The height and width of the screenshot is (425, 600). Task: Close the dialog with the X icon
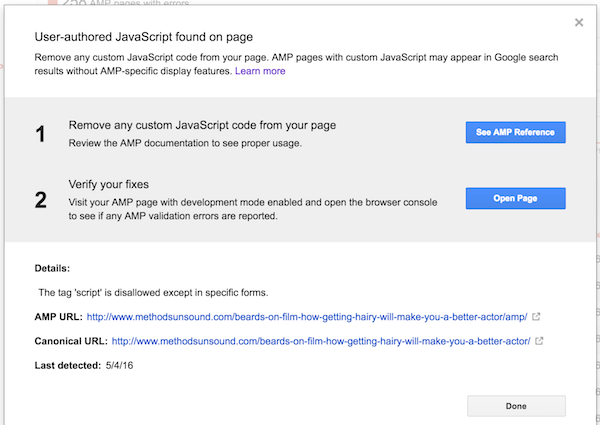pyautogui.click(x=579, y=22)
